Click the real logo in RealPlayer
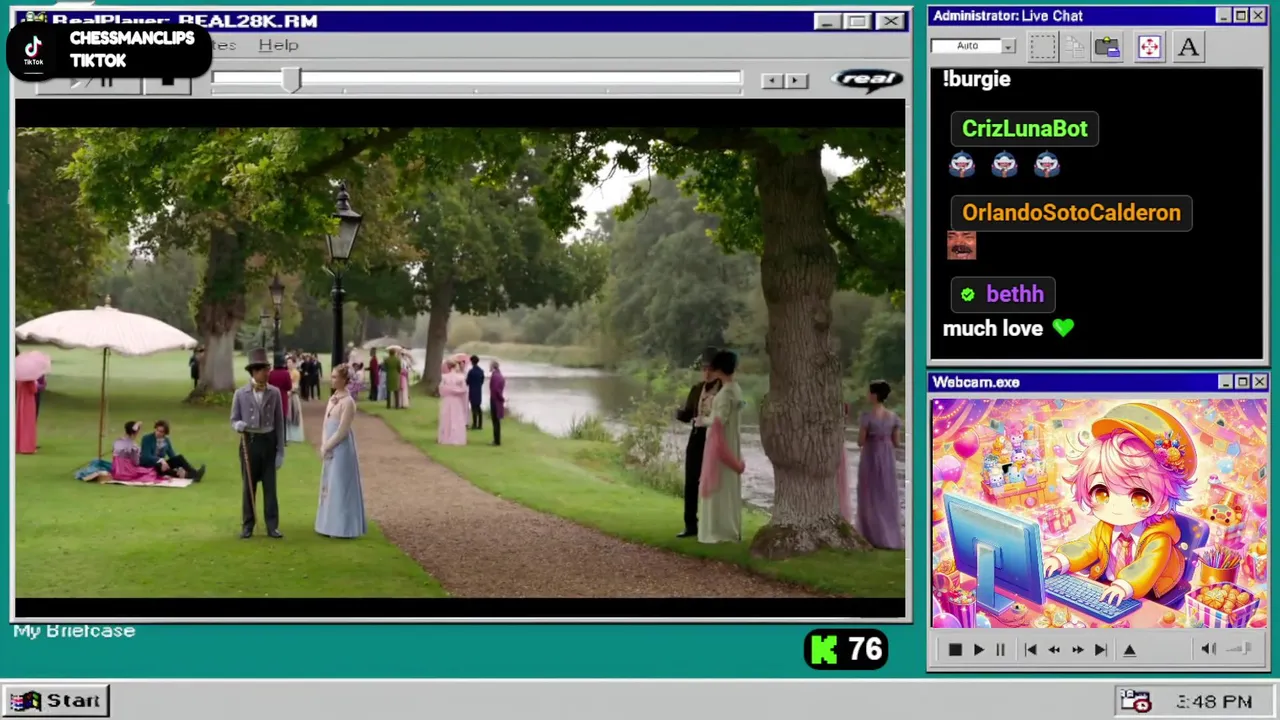 point(867,80)
